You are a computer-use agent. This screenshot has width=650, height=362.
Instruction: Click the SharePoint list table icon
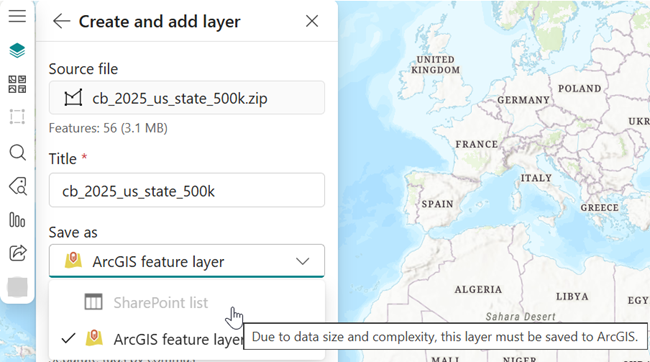(x=93, y=302)
